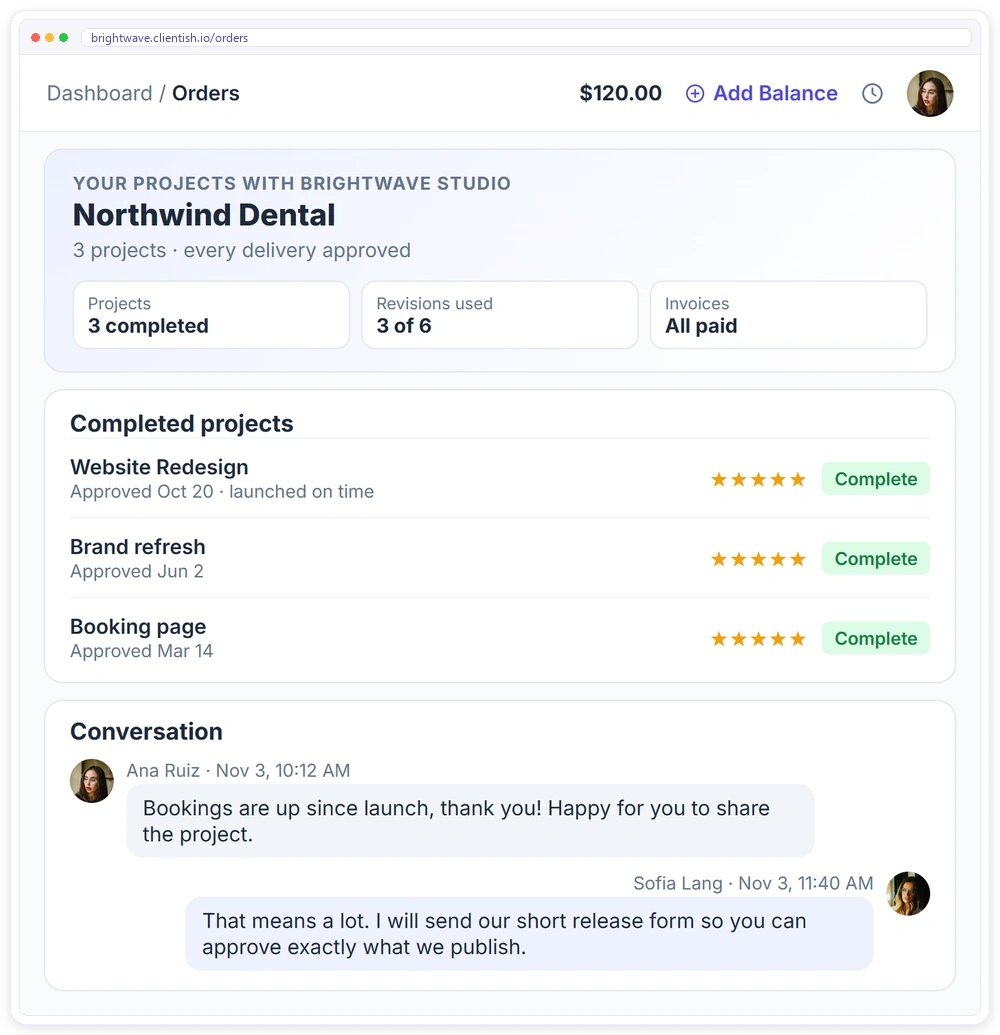Image resolution: width=1000 pixels, height=1035 pixels.
Task: Click the $120.00 balance amount
Action: 620,94
